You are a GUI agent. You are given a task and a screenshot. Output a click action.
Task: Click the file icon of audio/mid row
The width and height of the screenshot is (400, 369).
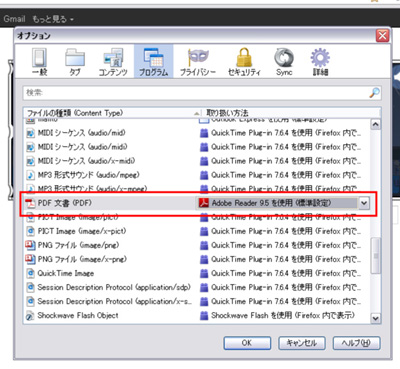click(30, 133)
